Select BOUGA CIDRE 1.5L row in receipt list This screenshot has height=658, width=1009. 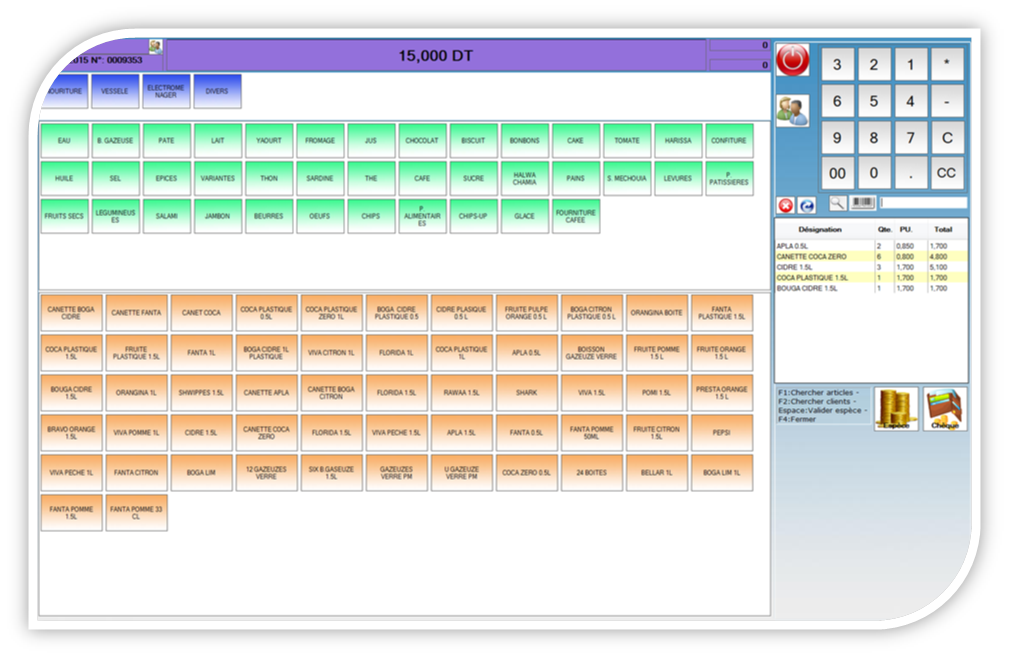(871, 288)
